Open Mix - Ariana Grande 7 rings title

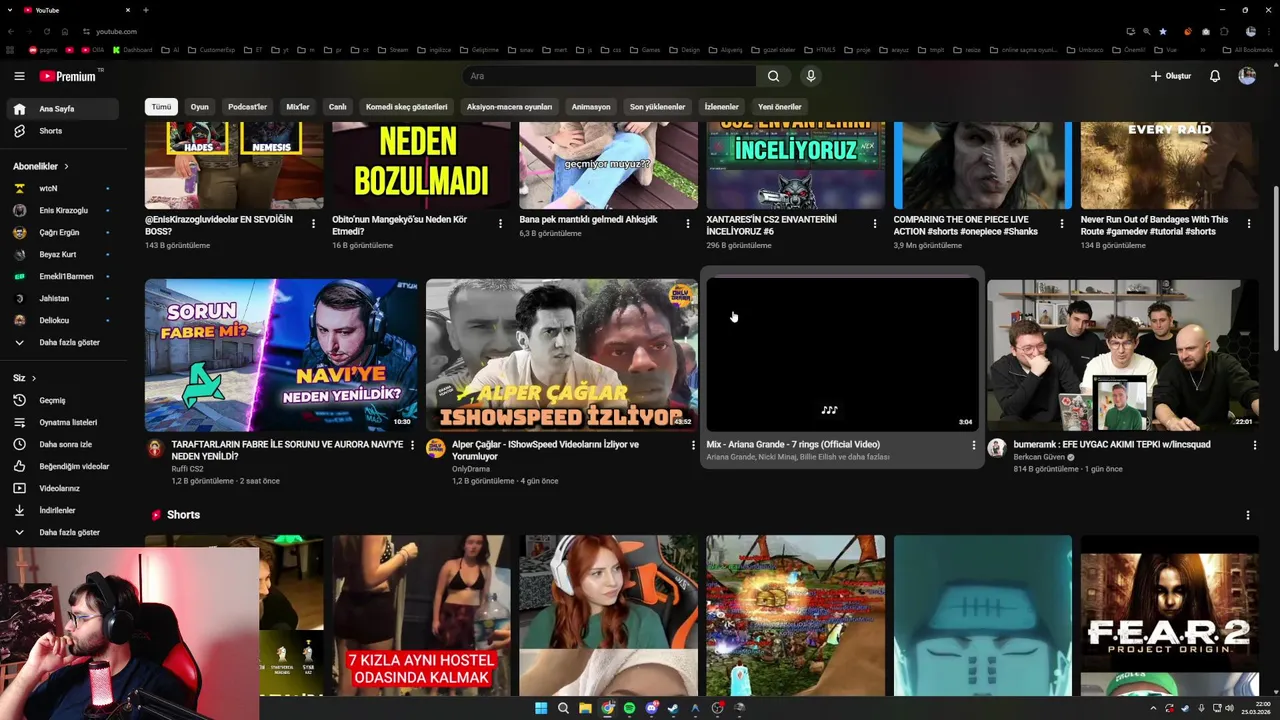pos(793,444)
